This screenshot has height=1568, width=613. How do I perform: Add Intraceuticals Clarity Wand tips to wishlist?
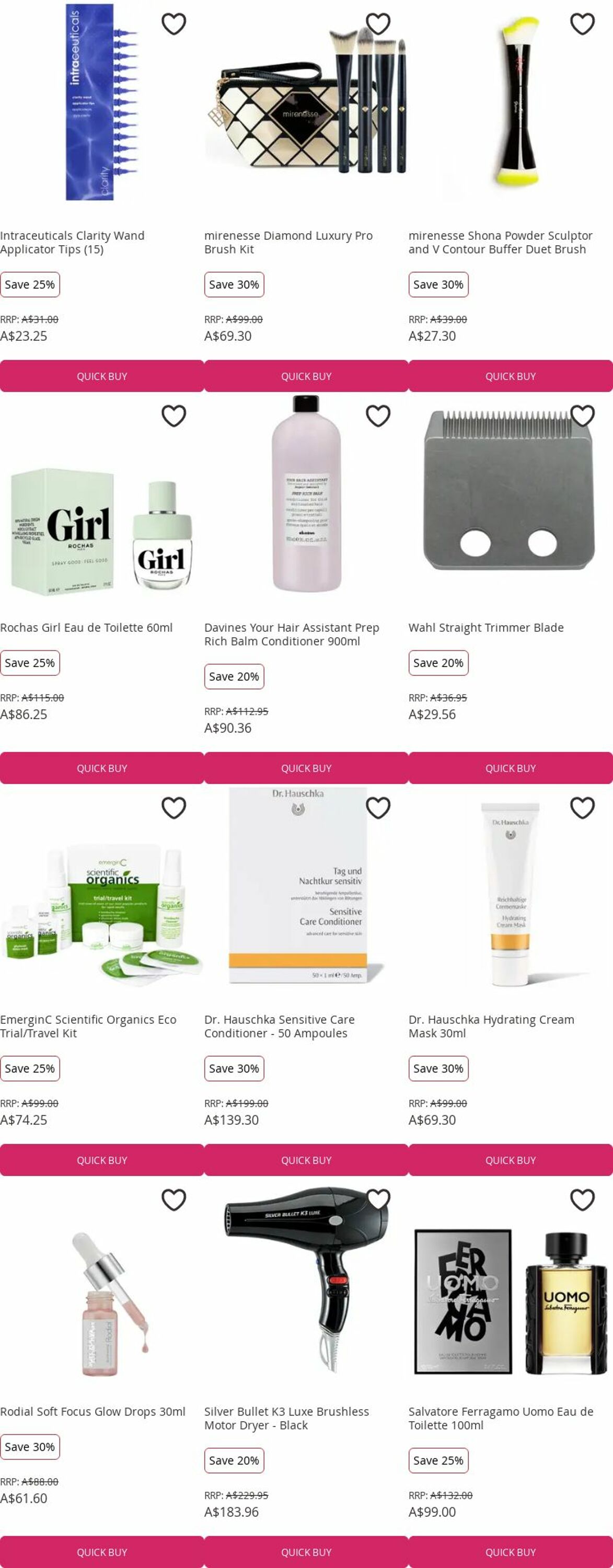(x=174, y=24)
